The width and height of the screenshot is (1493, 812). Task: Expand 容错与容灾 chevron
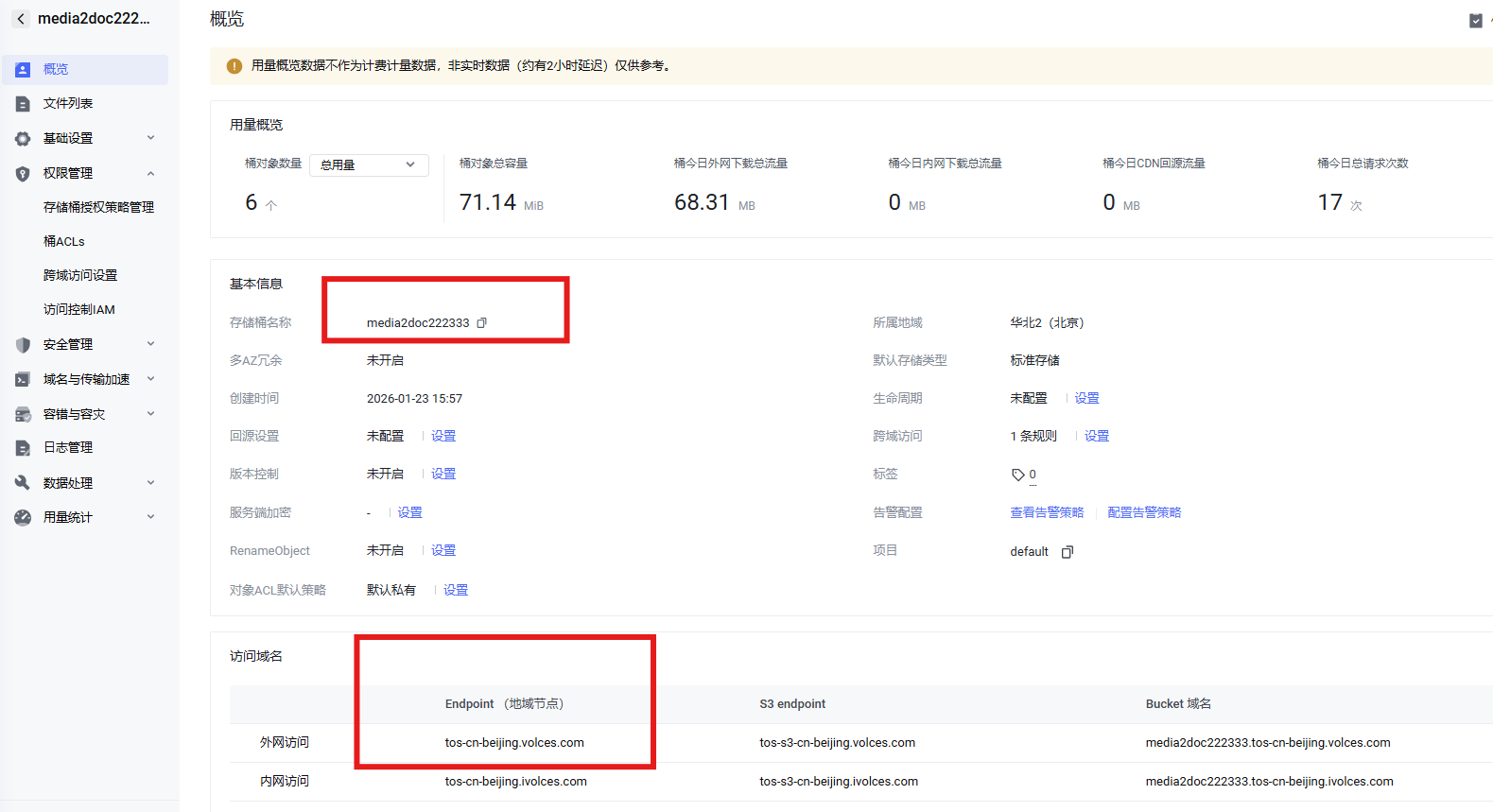pos(150,414)
